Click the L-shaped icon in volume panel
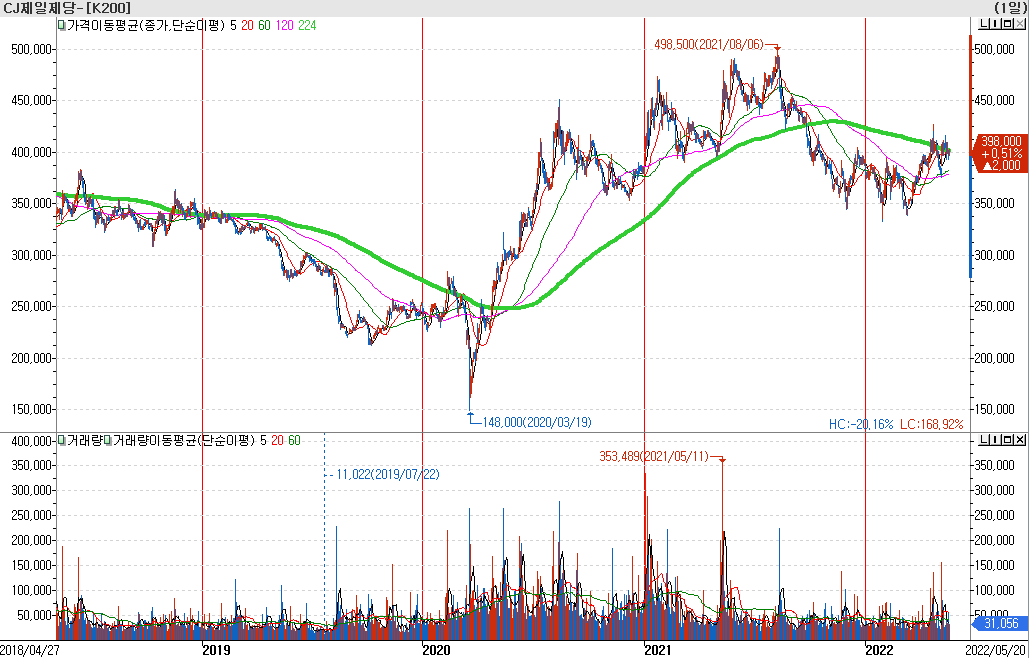Viewport: 1030px width, 658px height. coord(983,439)
